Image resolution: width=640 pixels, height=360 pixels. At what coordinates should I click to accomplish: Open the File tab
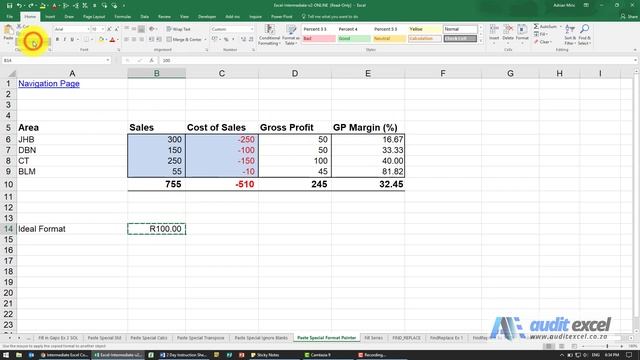coord(9,17)
